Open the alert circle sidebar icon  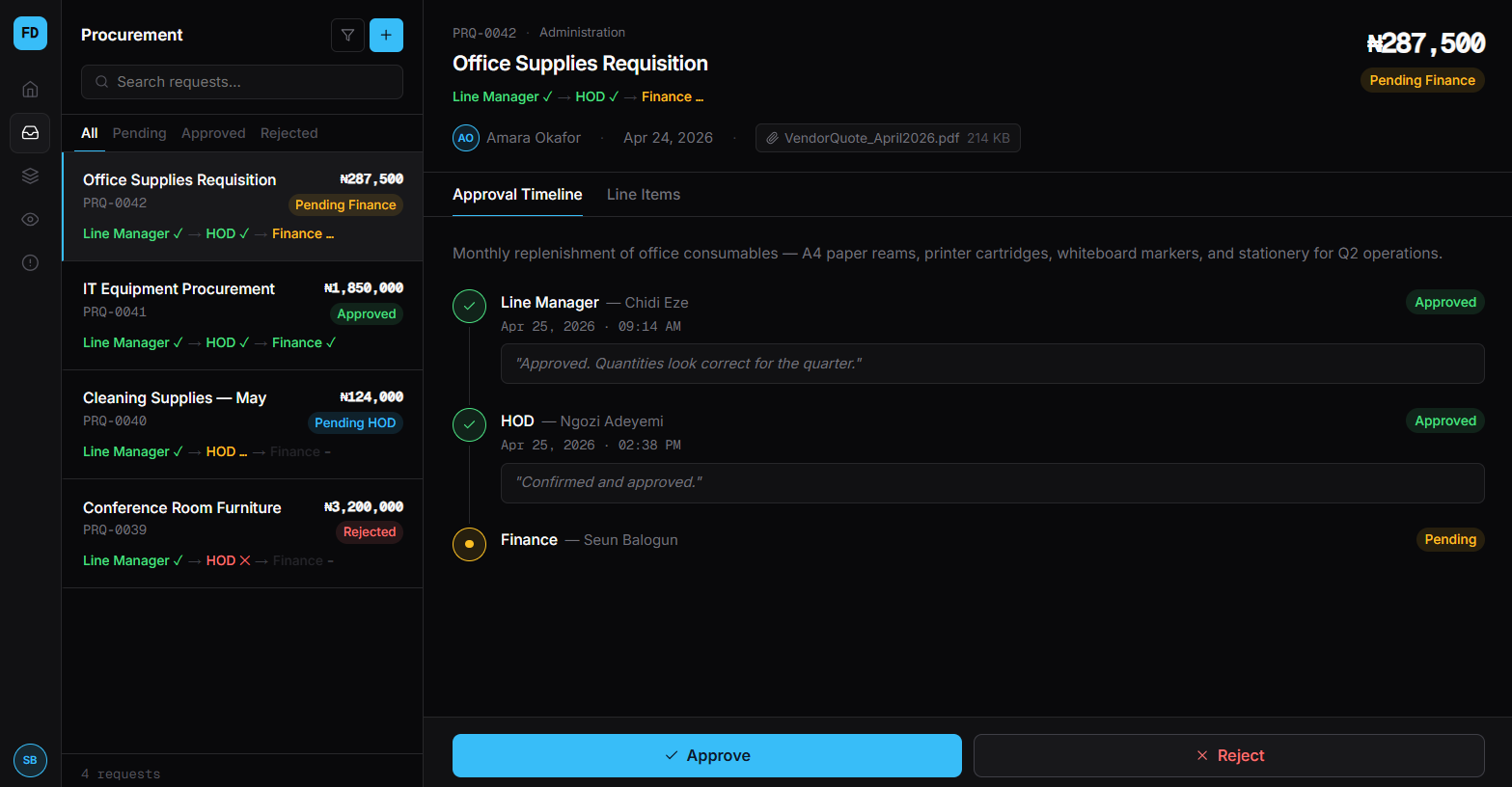click(x=30, y=262)
